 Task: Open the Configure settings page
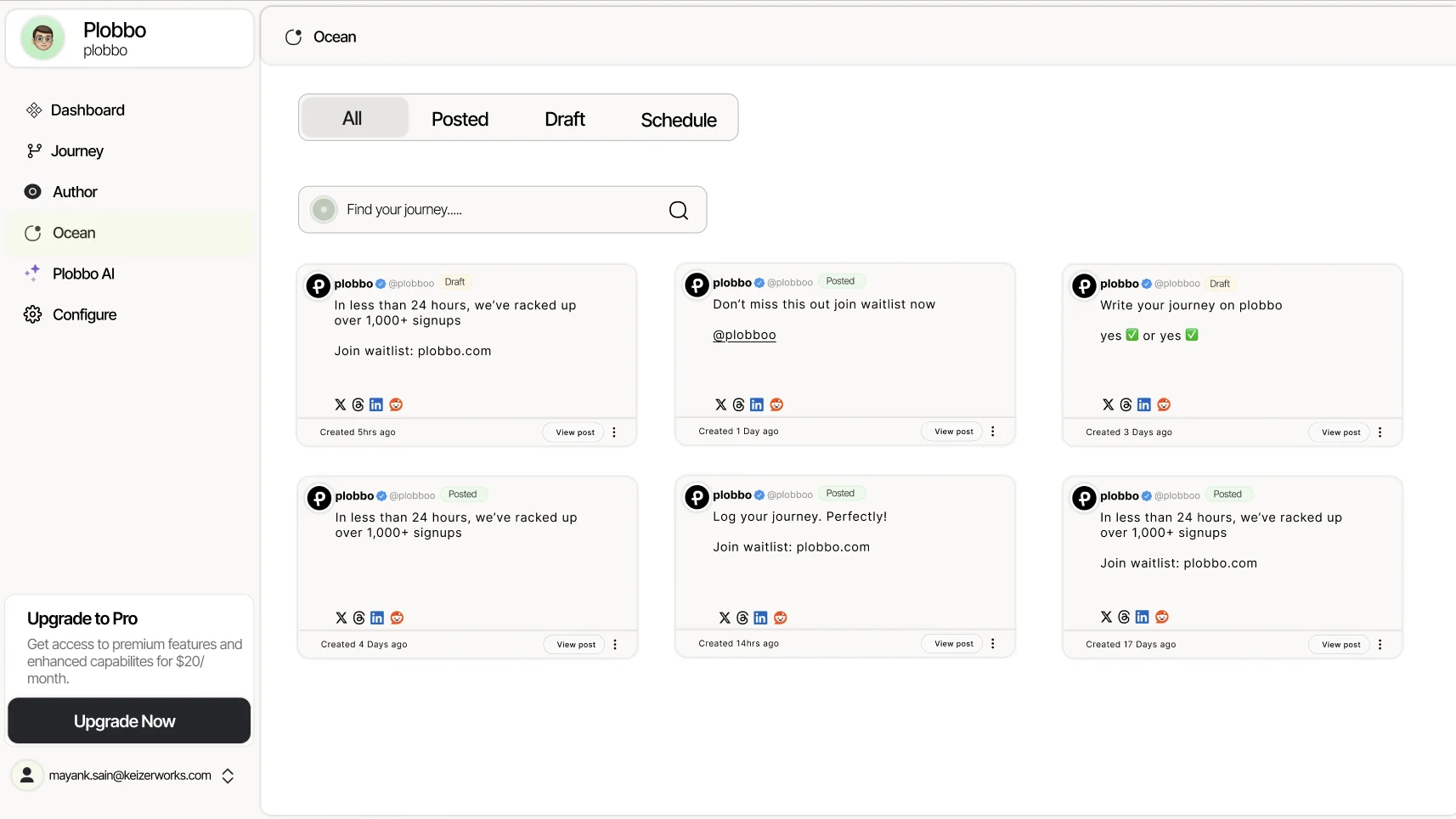[129, 314]
